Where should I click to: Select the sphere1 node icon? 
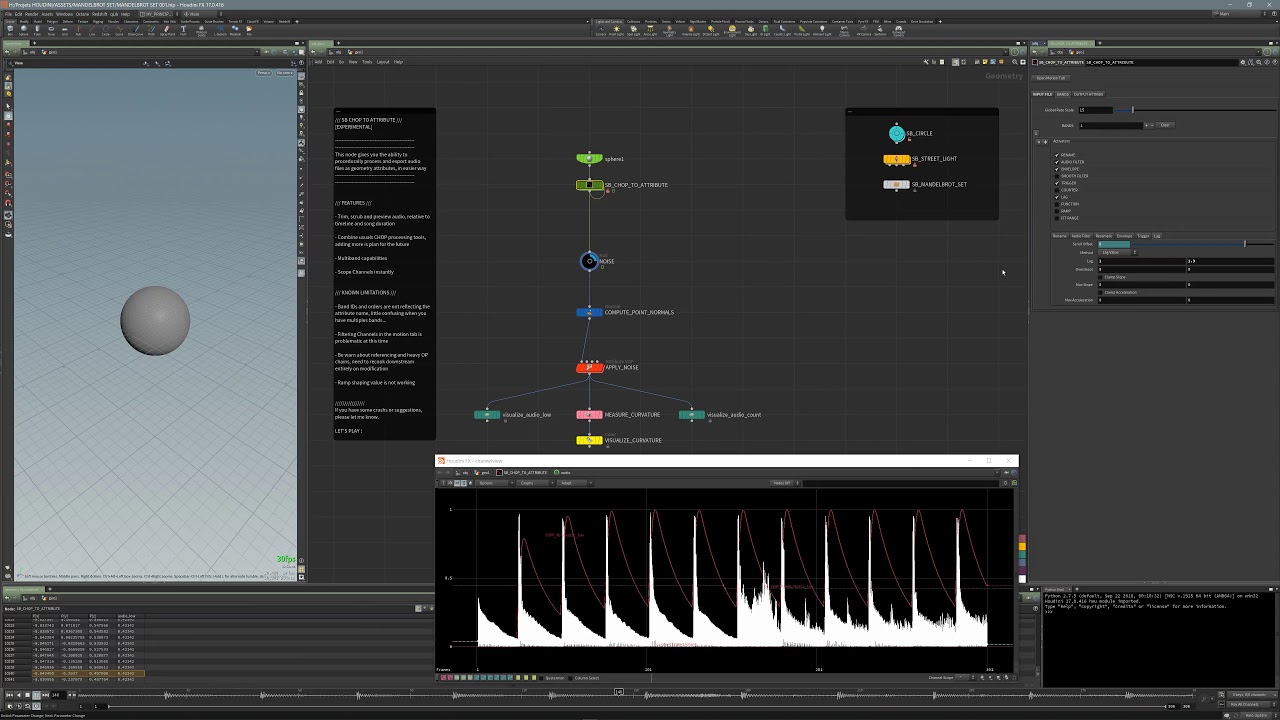click(589, 159)
